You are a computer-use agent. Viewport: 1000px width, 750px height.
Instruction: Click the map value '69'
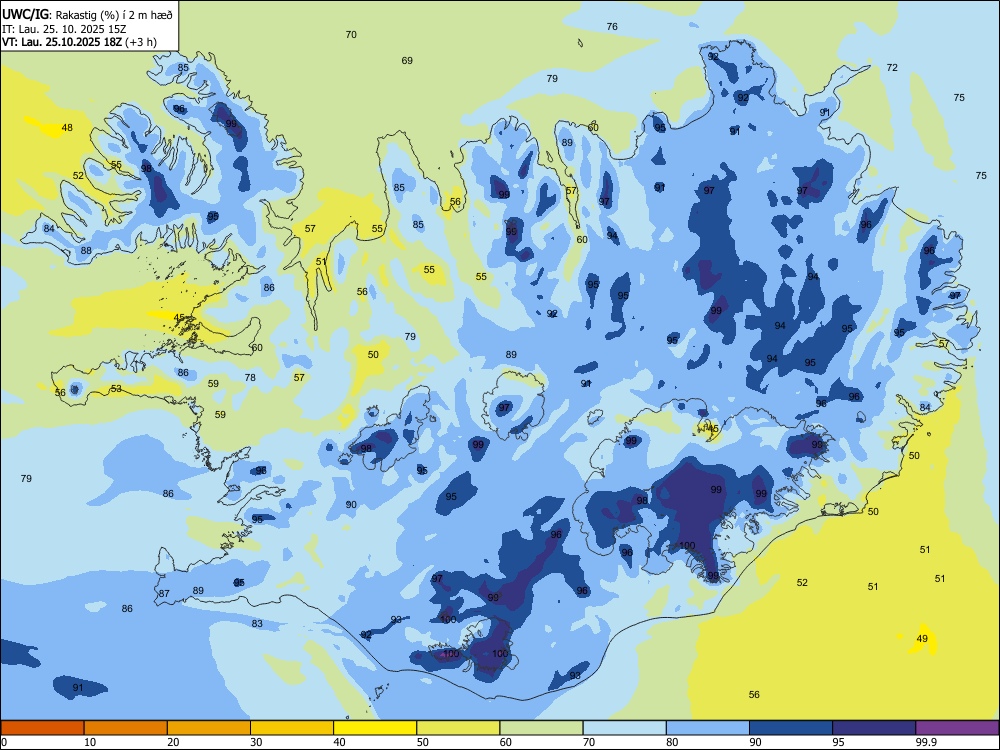(x=407, y=61)
